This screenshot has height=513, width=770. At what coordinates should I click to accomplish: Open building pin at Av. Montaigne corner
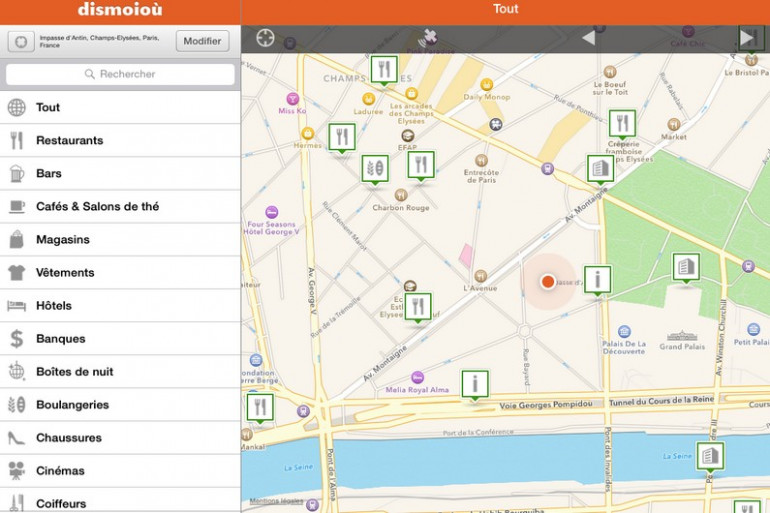coord(601,170)
